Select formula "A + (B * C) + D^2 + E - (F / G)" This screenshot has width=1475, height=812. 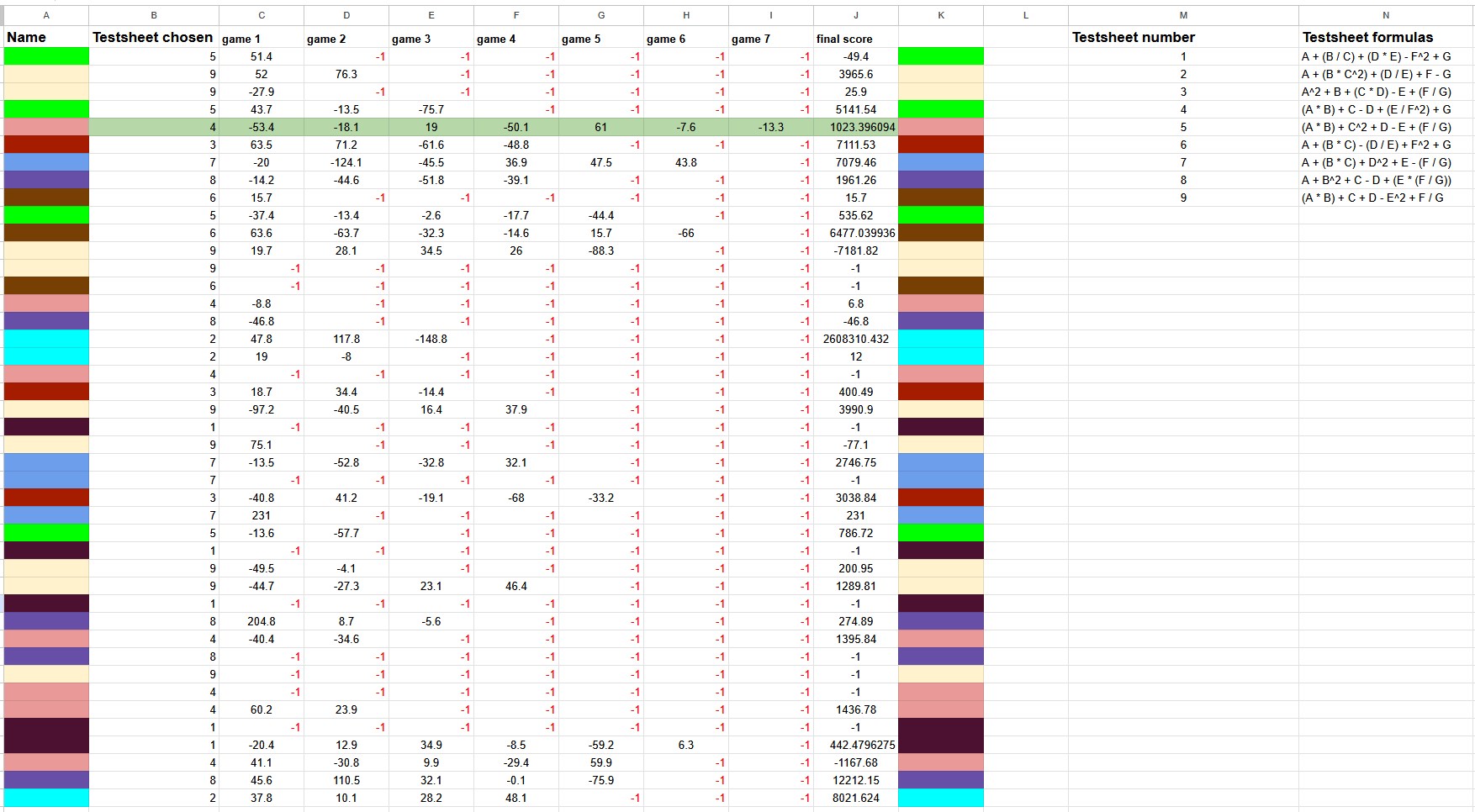click(1386, 162)
